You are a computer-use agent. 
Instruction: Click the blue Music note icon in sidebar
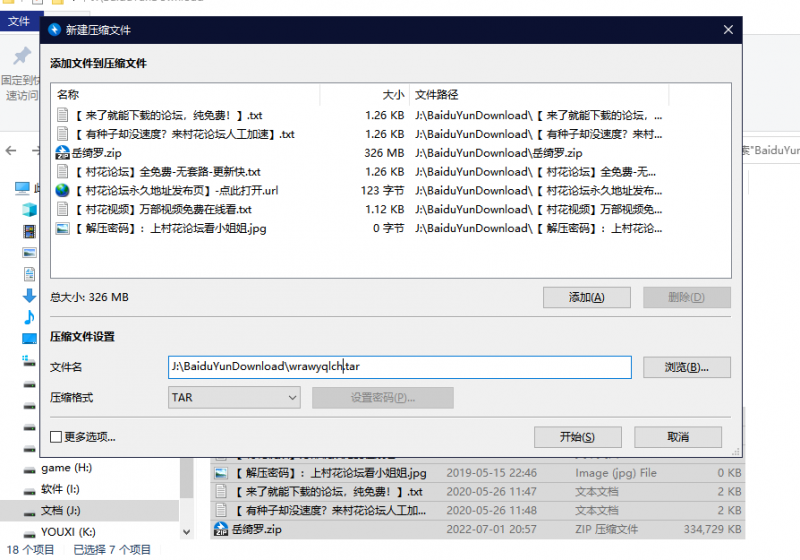click(29, 317)
